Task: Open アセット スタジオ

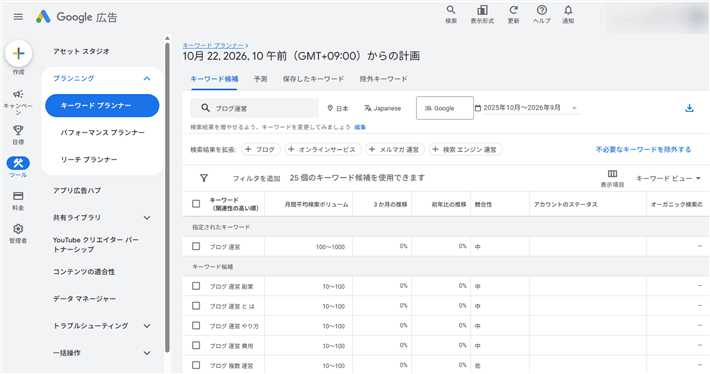Action: click(x=81, y=51)
